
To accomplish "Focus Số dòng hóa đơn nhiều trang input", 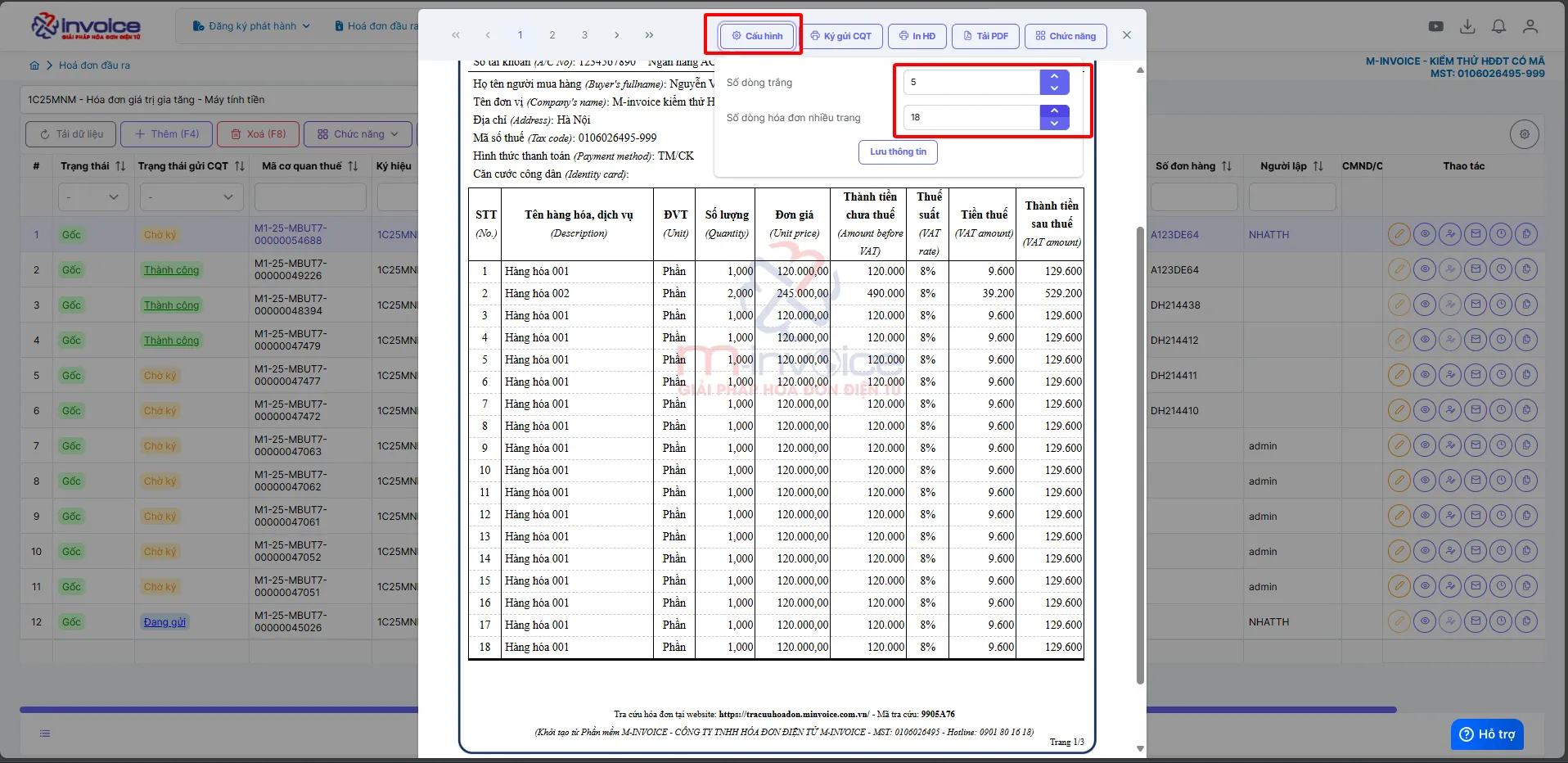I will [971, 117].
